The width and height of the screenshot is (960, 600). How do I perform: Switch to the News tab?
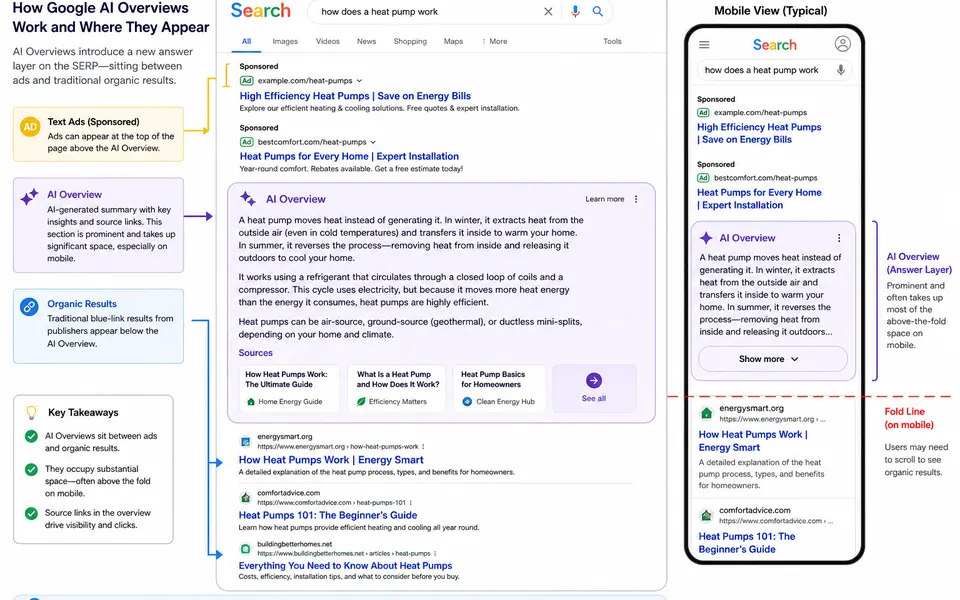tap(366, 41)
